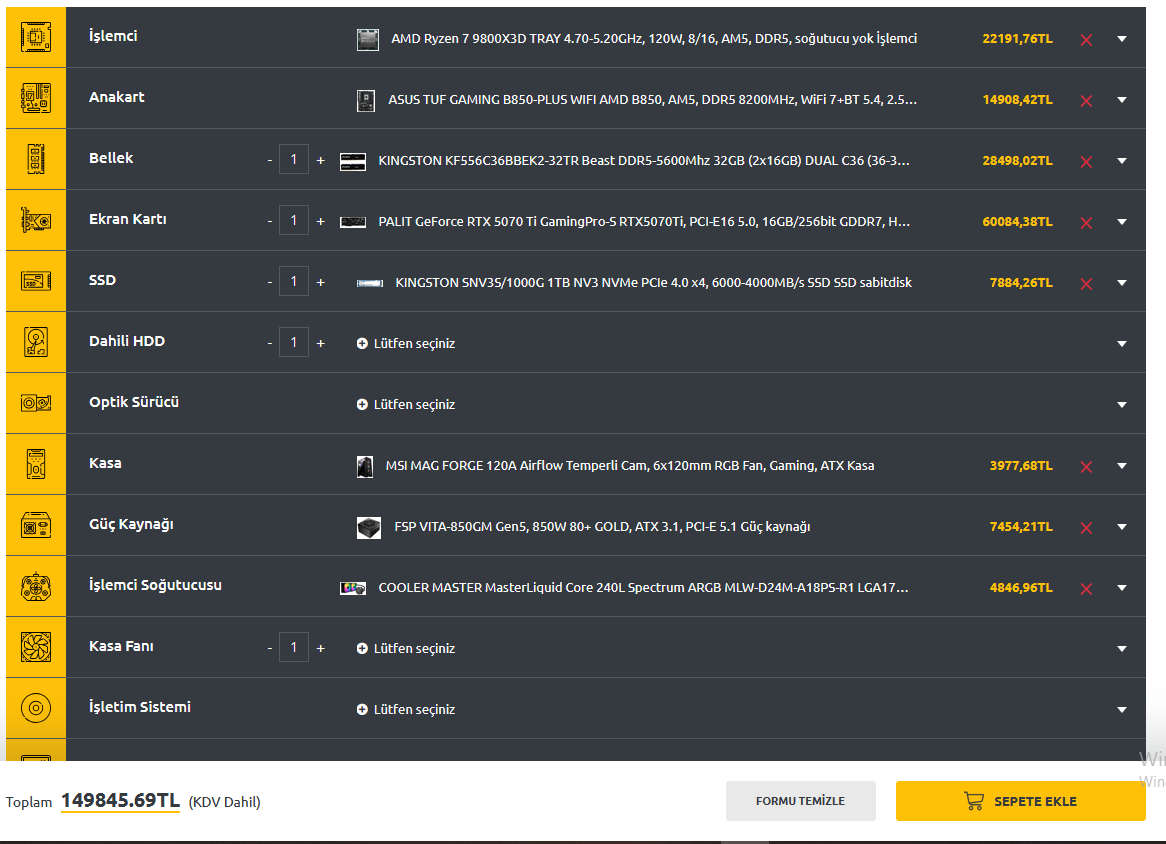This screenshot has height=844, width=1166.
Task: Expand the SSD row dropdown arrow
Action: (1121, 283)
